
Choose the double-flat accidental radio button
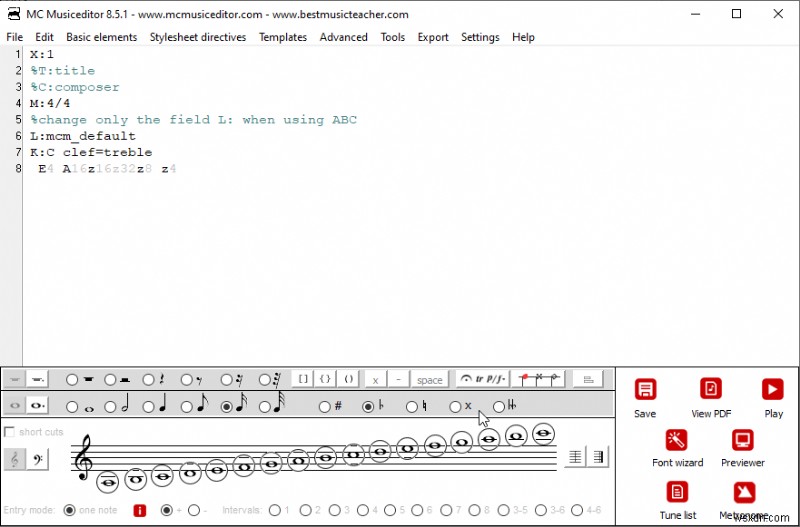click(x=499, y=407)
